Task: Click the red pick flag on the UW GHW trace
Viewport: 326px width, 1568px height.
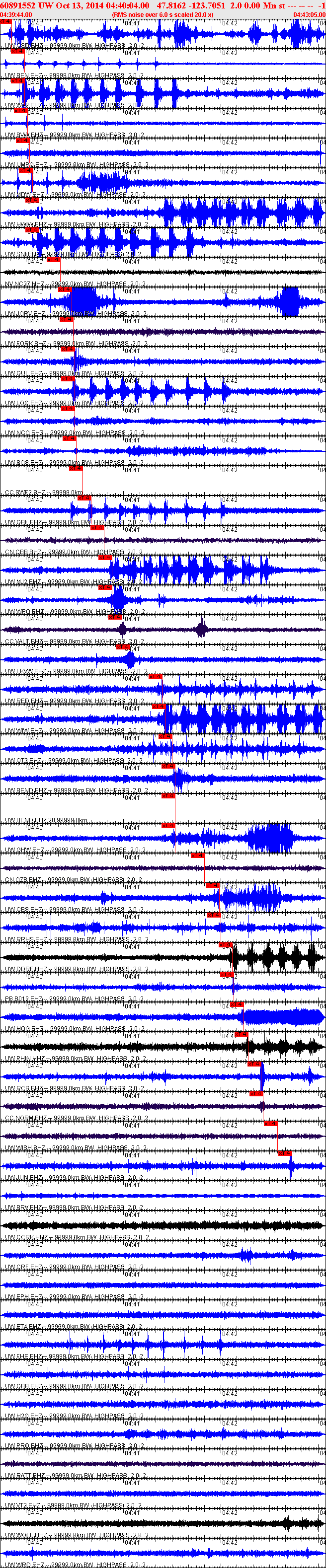Action: tap(168, 826)
